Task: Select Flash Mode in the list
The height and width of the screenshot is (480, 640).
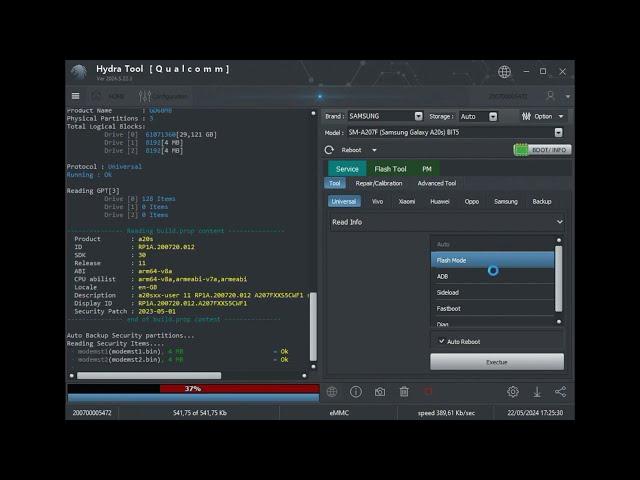Action: click(492, 260)
